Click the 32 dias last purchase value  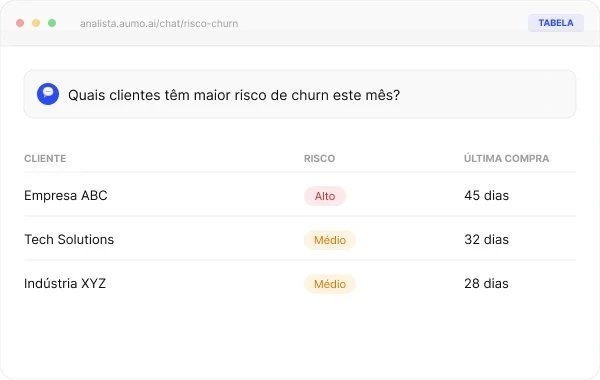(486, 240)
